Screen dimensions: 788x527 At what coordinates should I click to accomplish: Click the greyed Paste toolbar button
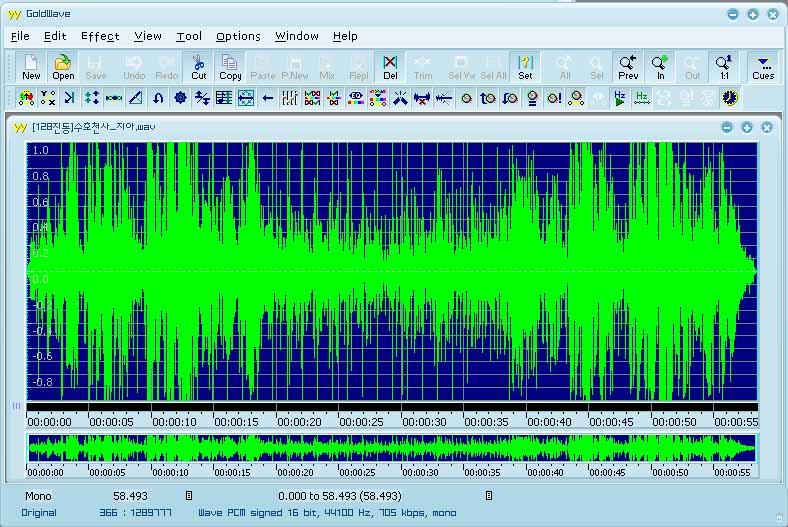[x=262, y=67]
